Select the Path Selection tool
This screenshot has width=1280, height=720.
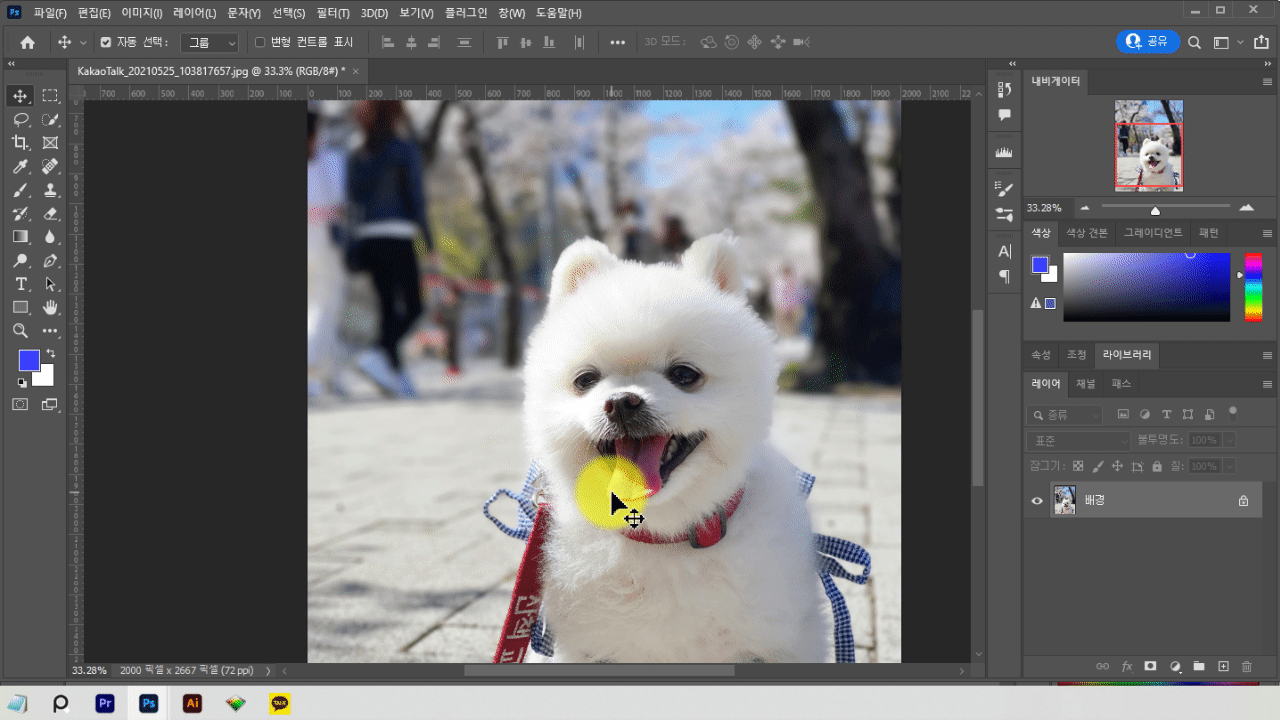point(50,284)
